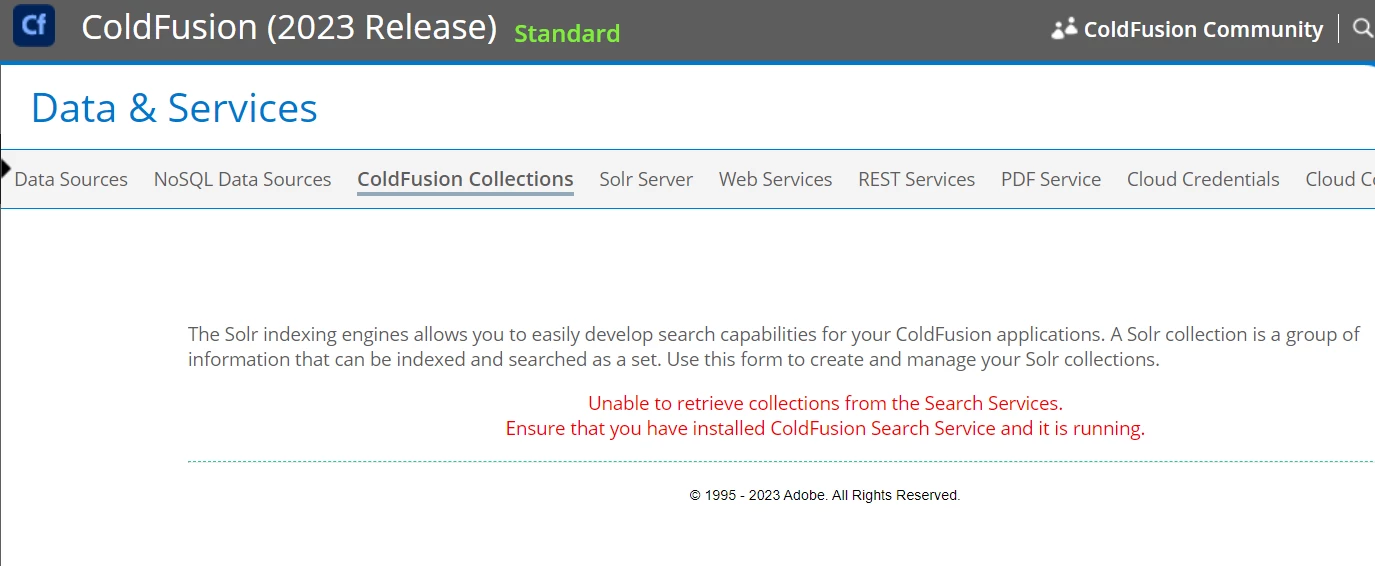Click the 'Ensure that you have installed' error line
1375x566 pixels.
825,429
